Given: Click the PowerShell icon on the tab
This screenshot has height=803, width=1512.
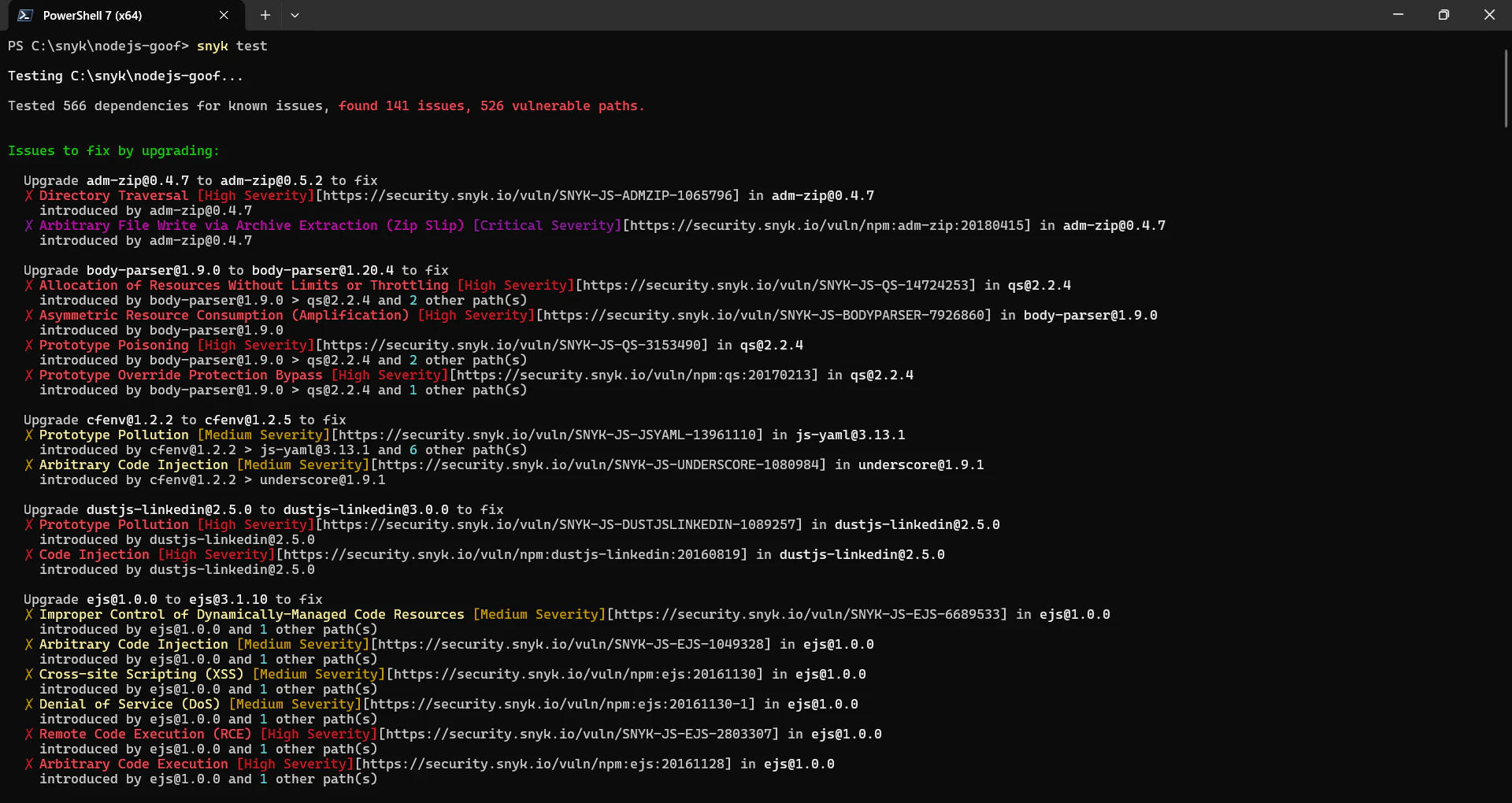Looking at the screenshot, I should tap(25, 15).
